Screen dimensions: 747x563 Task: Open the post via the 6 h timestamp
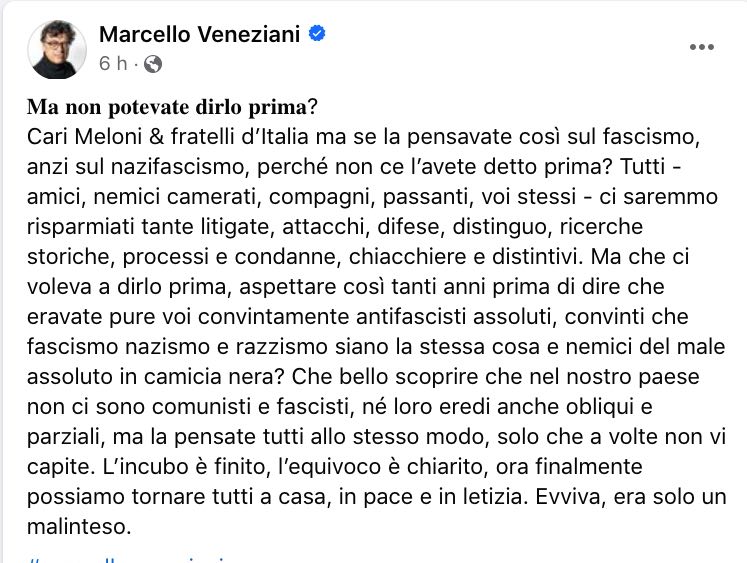point(113,63)
